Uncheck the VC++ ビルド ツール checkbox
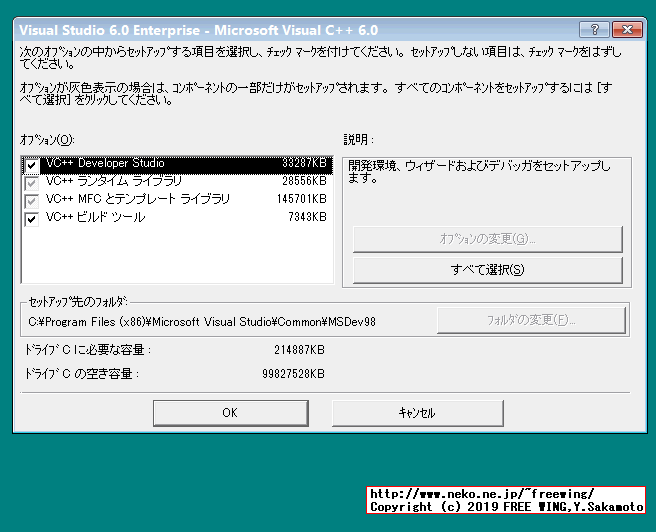 click(x=31, y=219)
